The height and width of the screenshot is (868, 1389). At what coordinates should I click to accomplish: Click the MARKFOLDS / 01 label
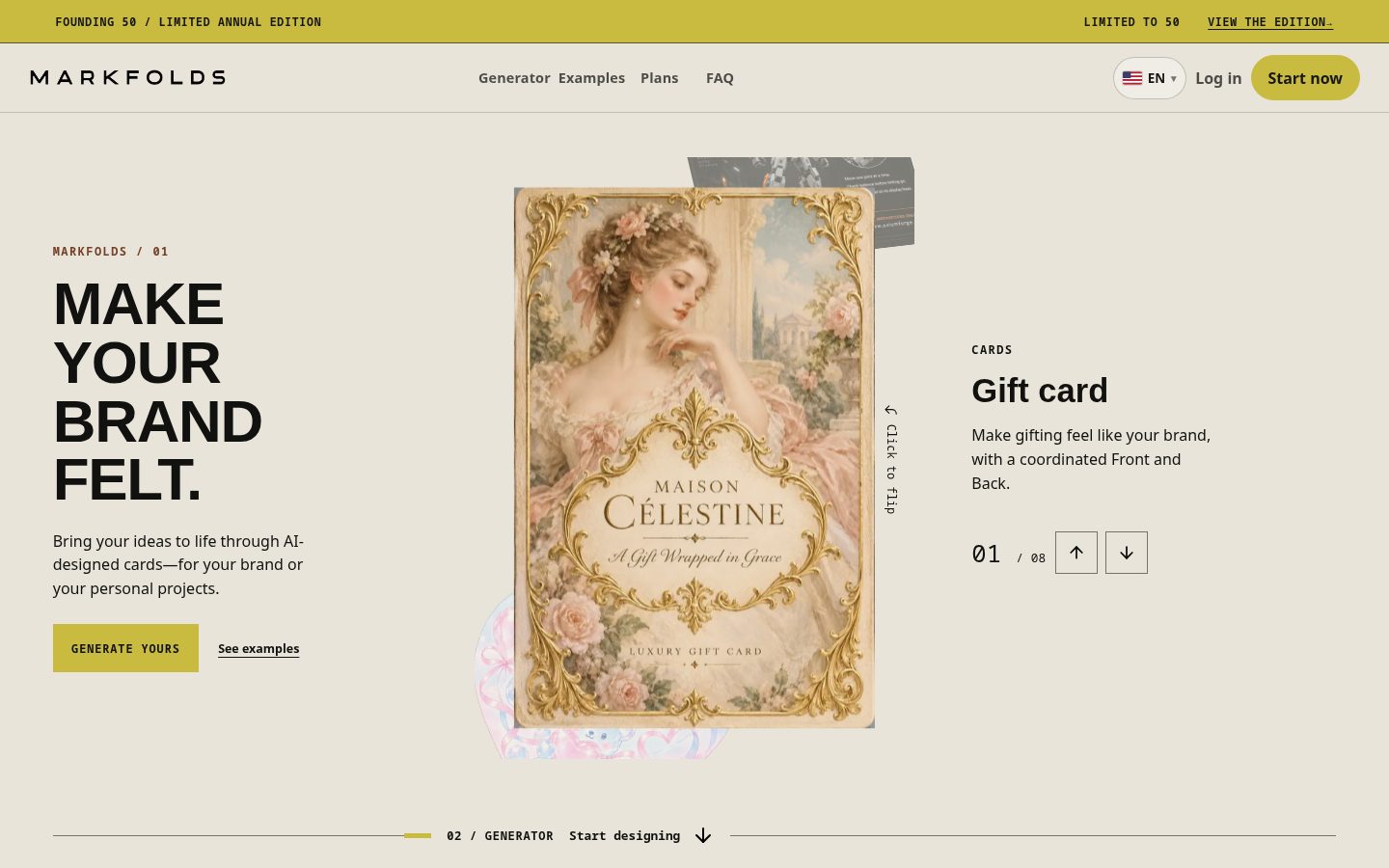click(111, 252)
